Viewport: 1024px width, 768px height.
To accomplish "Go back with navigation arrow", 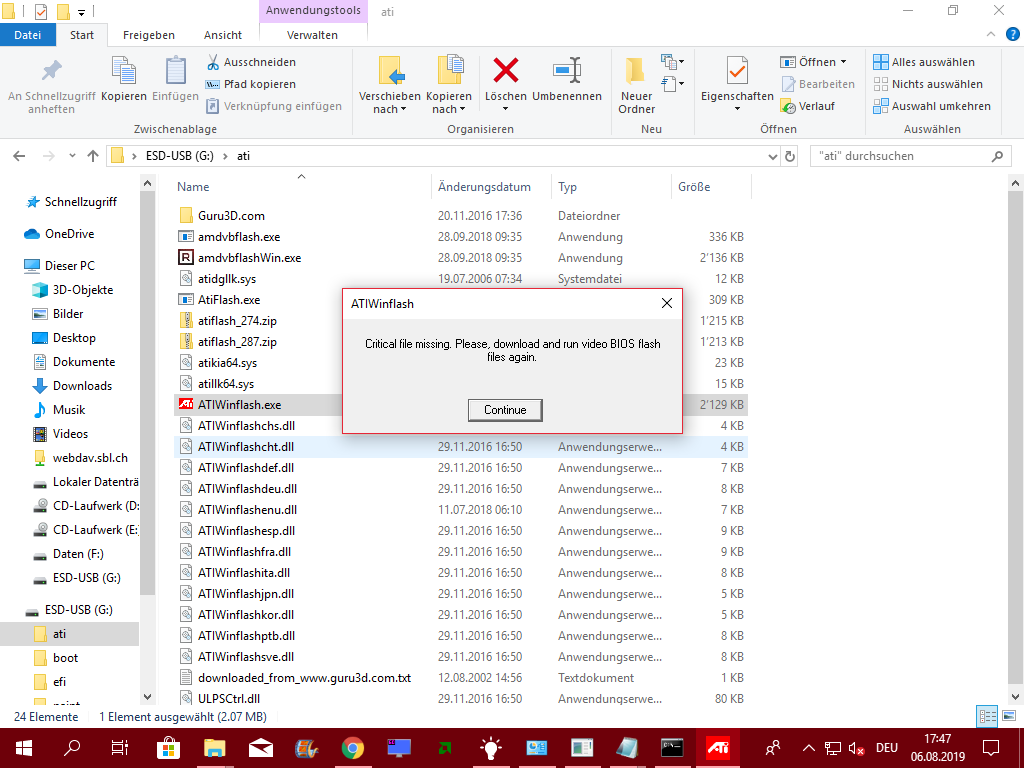I will (19, 156).
